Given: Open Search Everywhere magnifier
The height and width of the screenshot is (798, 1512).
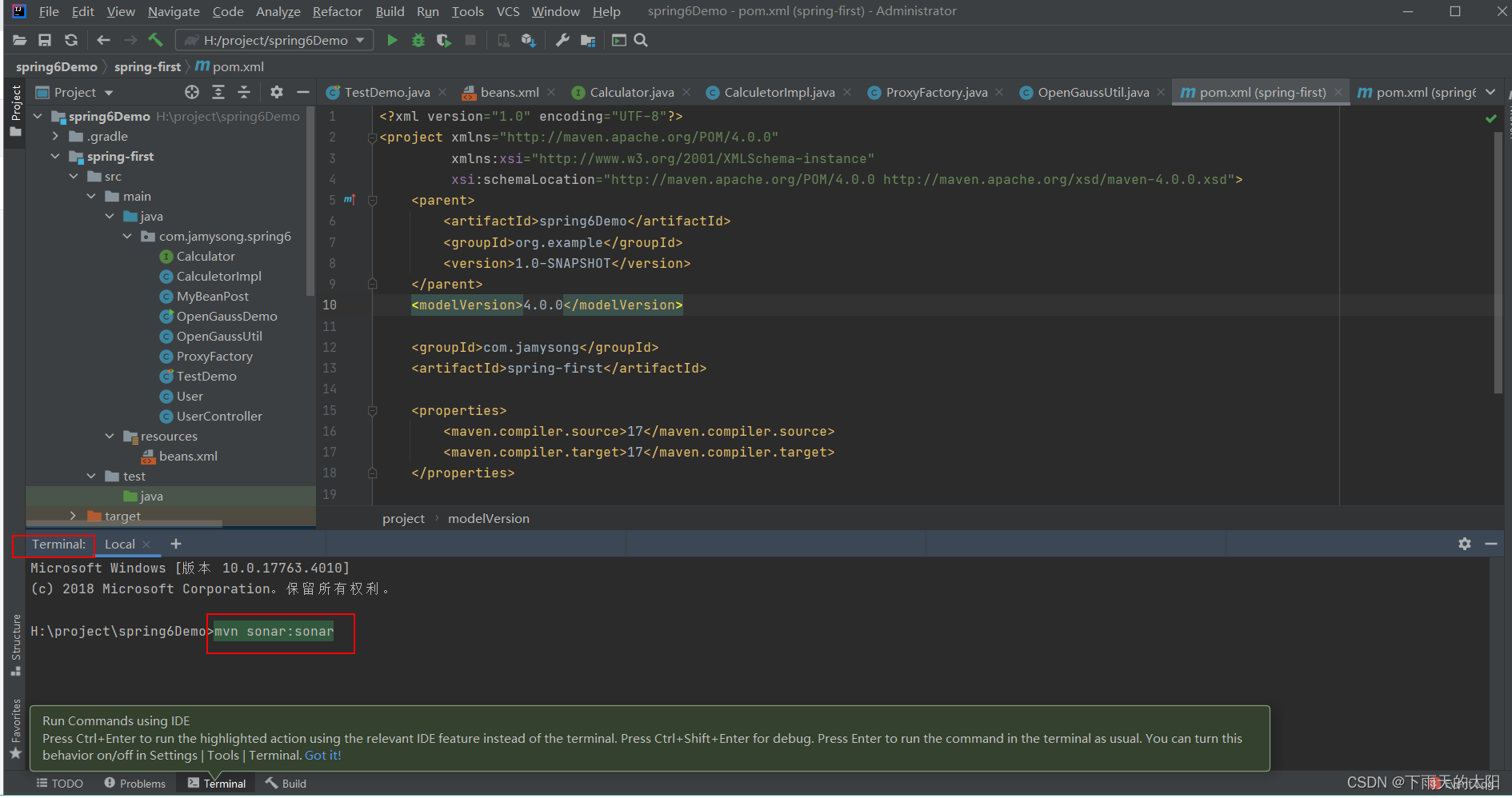Looking at the screenshot, I should [641, 40].
